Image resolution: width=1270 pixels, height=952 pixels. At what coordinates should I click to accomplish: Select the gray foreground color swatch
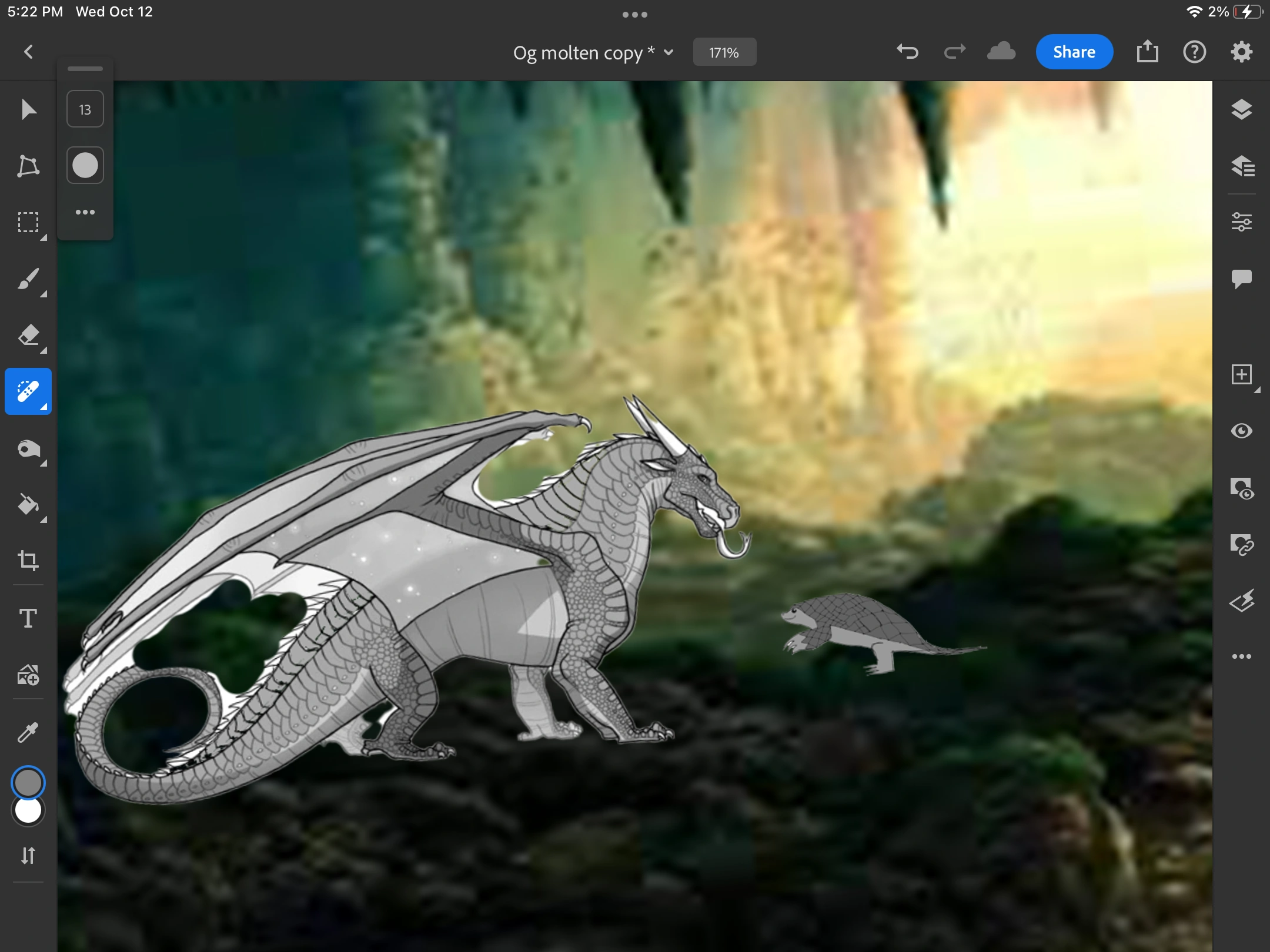[x=28, y=782]
